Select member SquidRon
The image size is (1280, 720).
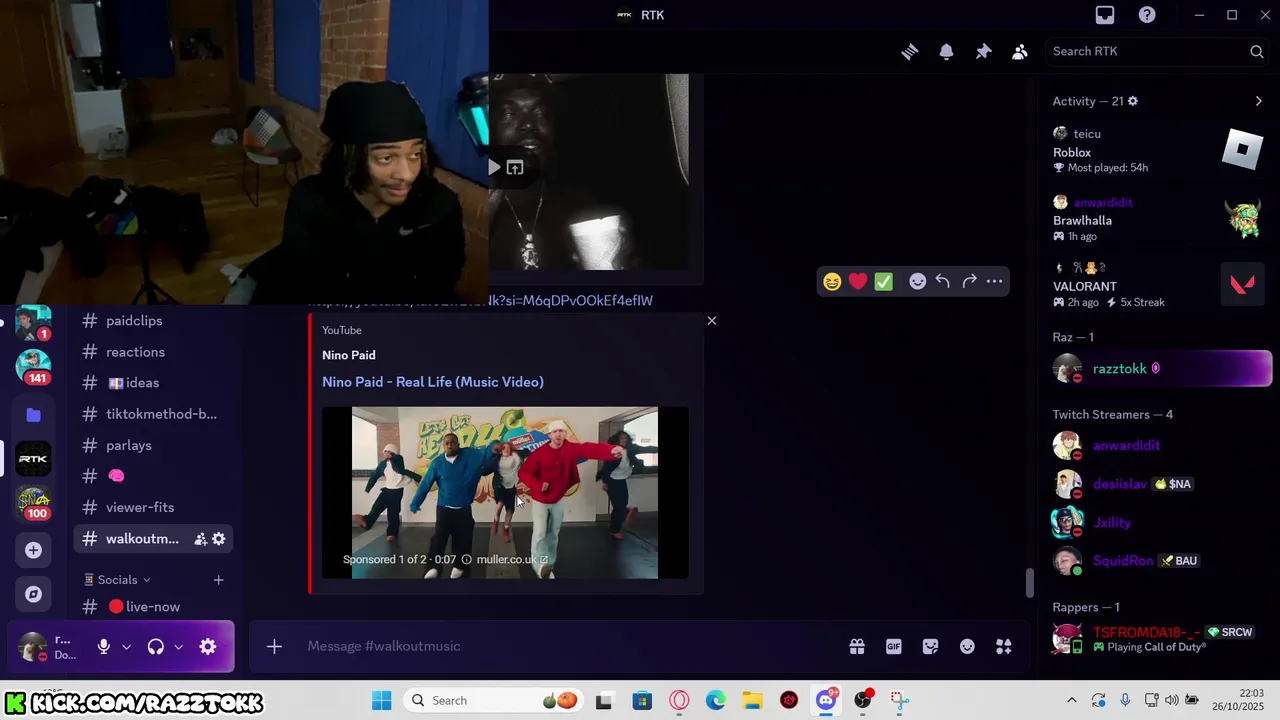[x=1162, y=561]
